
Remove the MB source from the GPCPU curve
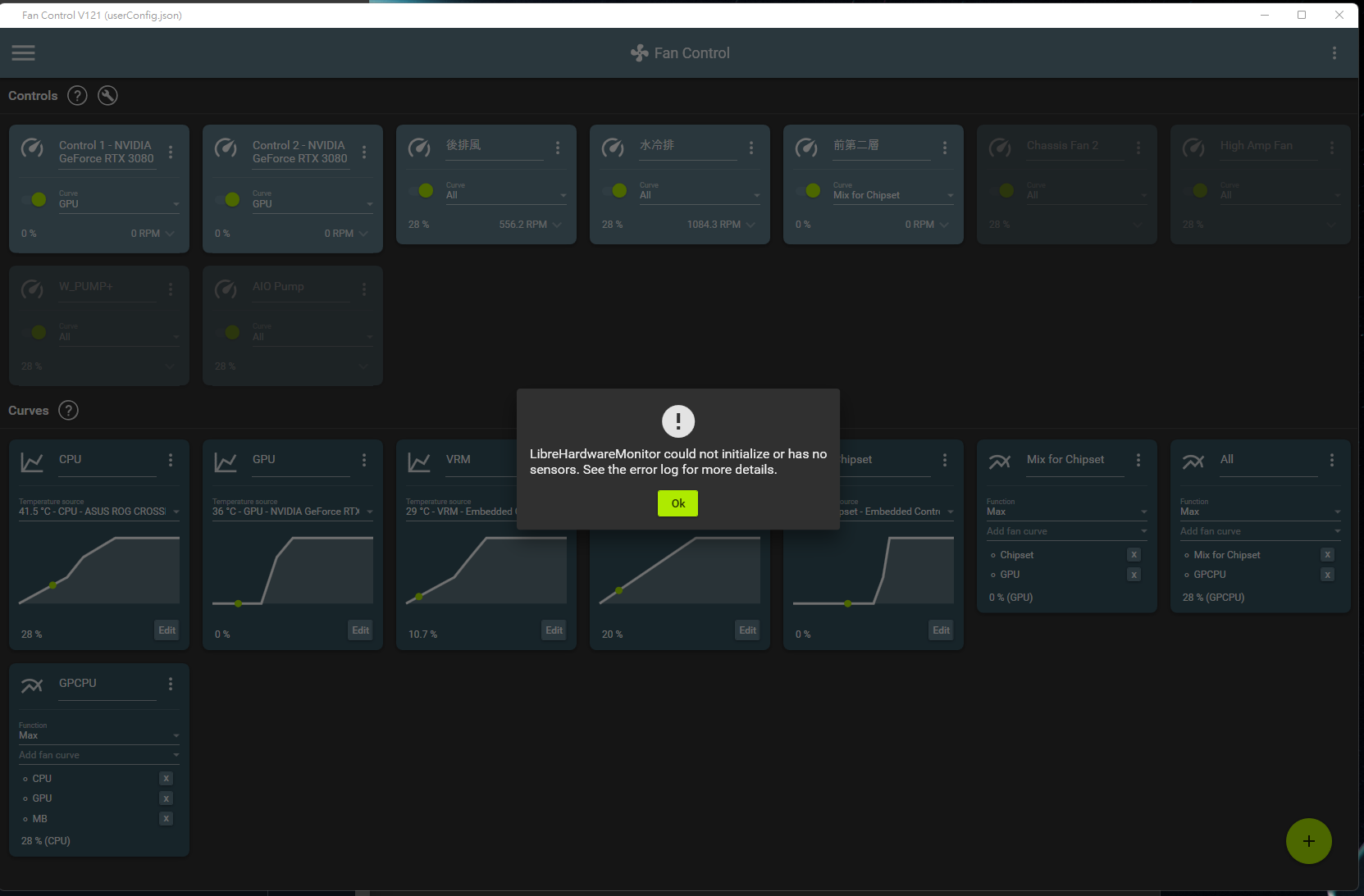pyautogui.click(x=166, y=818)
